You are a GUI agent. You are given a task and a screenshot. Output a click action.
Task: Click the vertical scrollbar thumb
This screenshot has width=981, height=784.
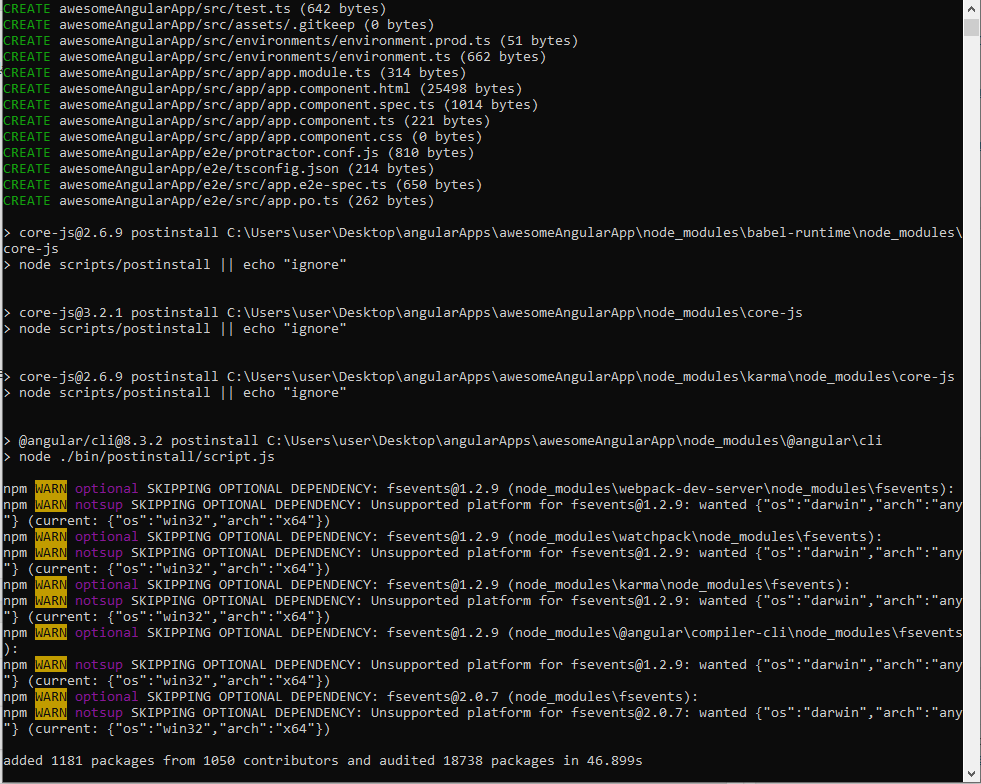(x=972, y=27)
